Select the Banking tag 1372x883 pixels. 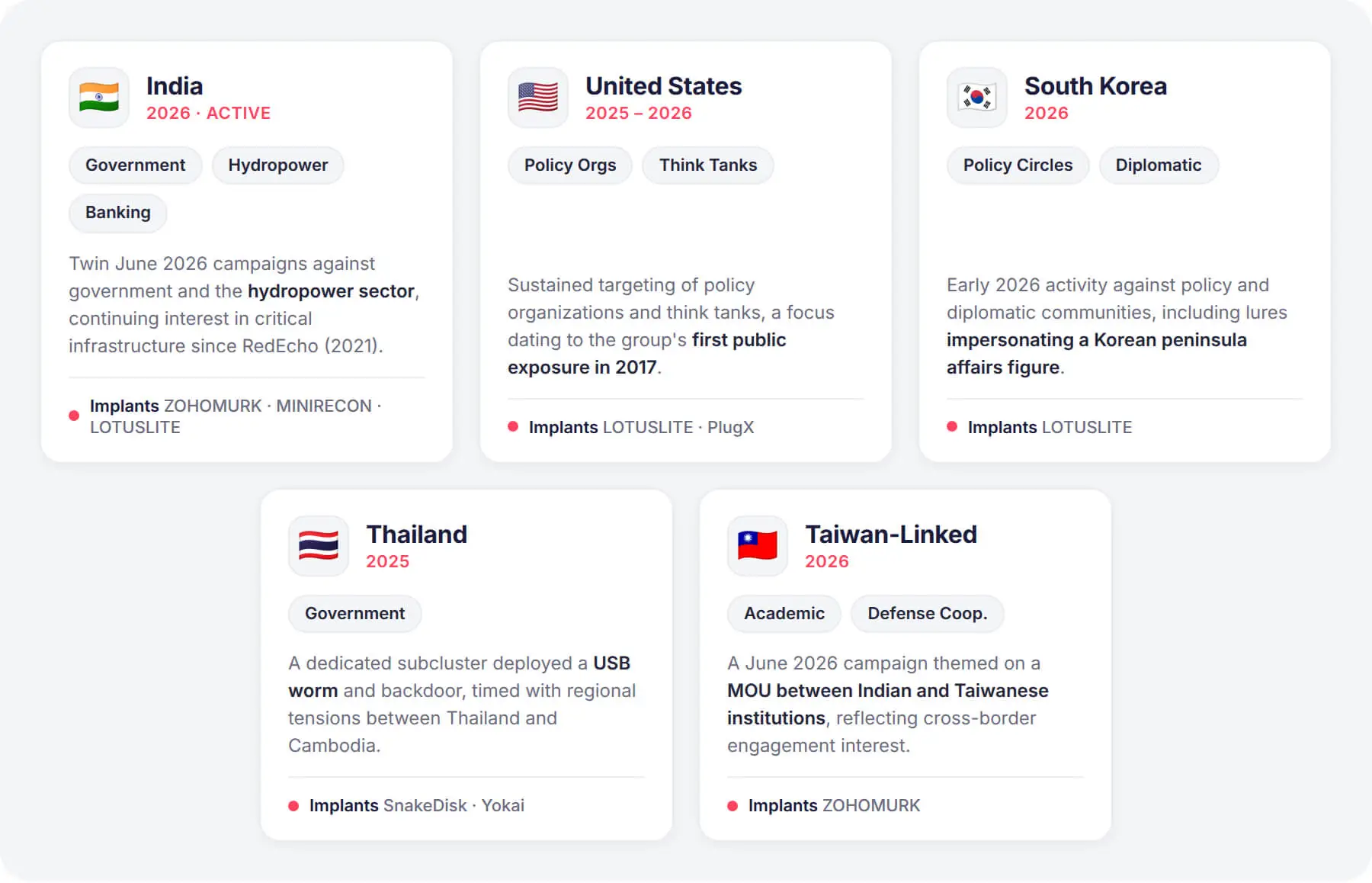pyautogui.click(x=118, y=213)
